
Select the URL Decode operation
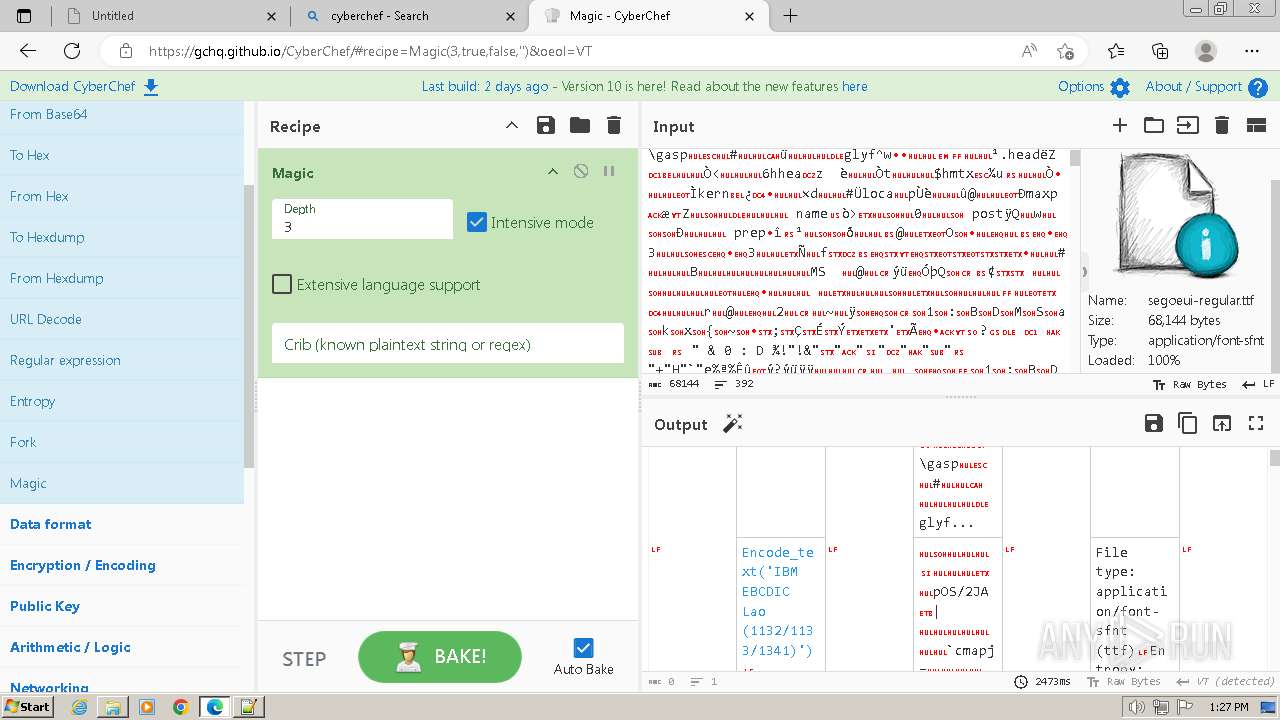121,319
